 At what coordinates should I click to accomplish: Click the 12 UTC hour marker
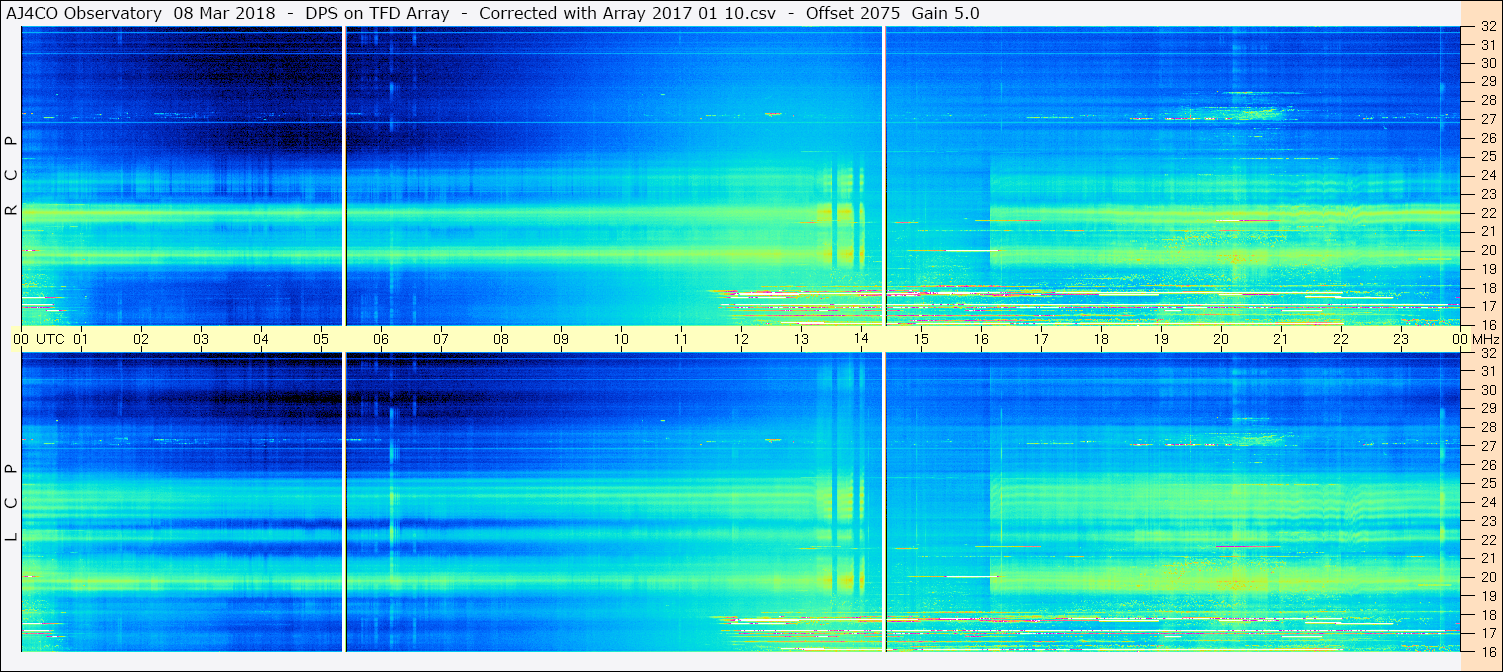coord(741,339)
